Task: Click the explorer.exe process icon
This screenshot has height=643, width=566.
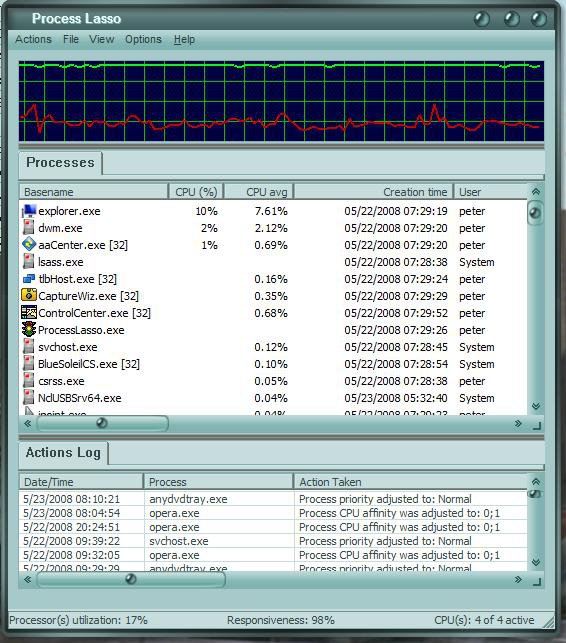Action: tap(29, 211)
